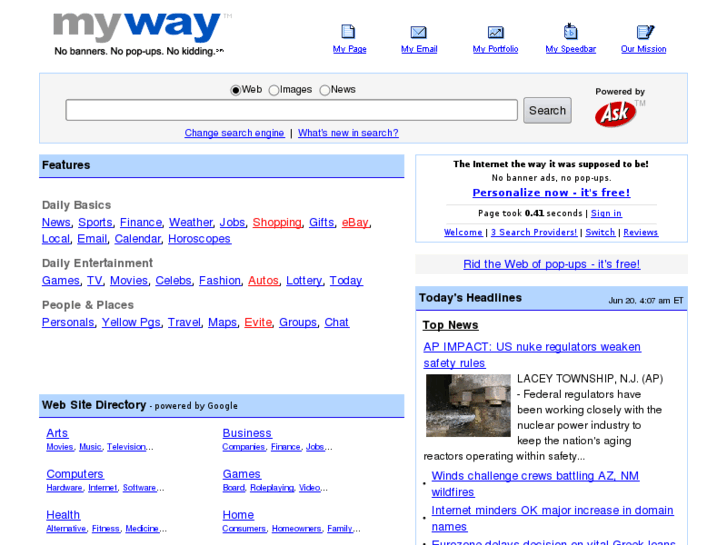This screenshot has height=545, width=727.
Task: Open the My Speedbar text link
Action: point(571,49)
